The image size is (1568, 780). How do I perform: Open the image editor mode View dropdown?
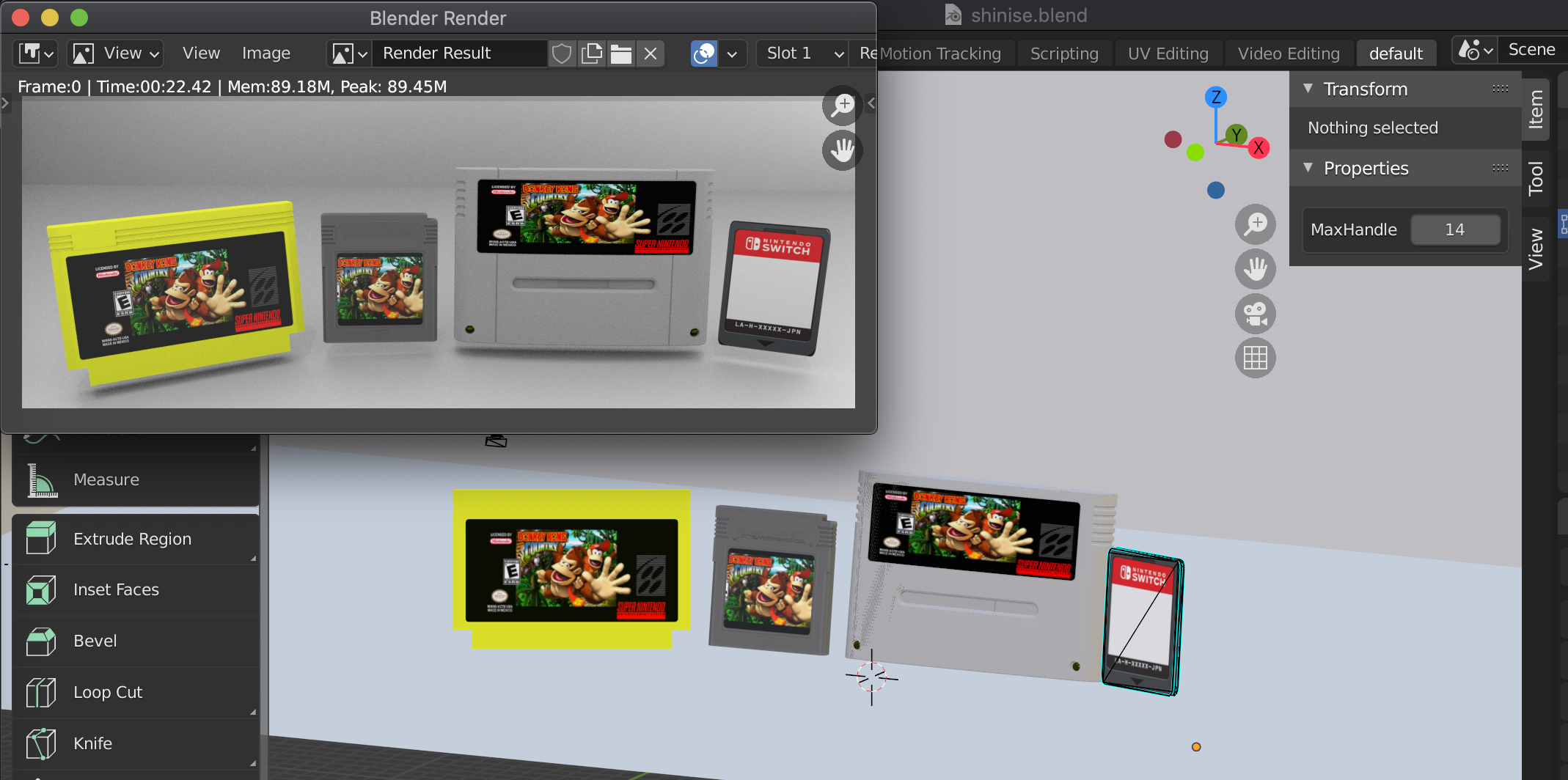tap(114, 54)
